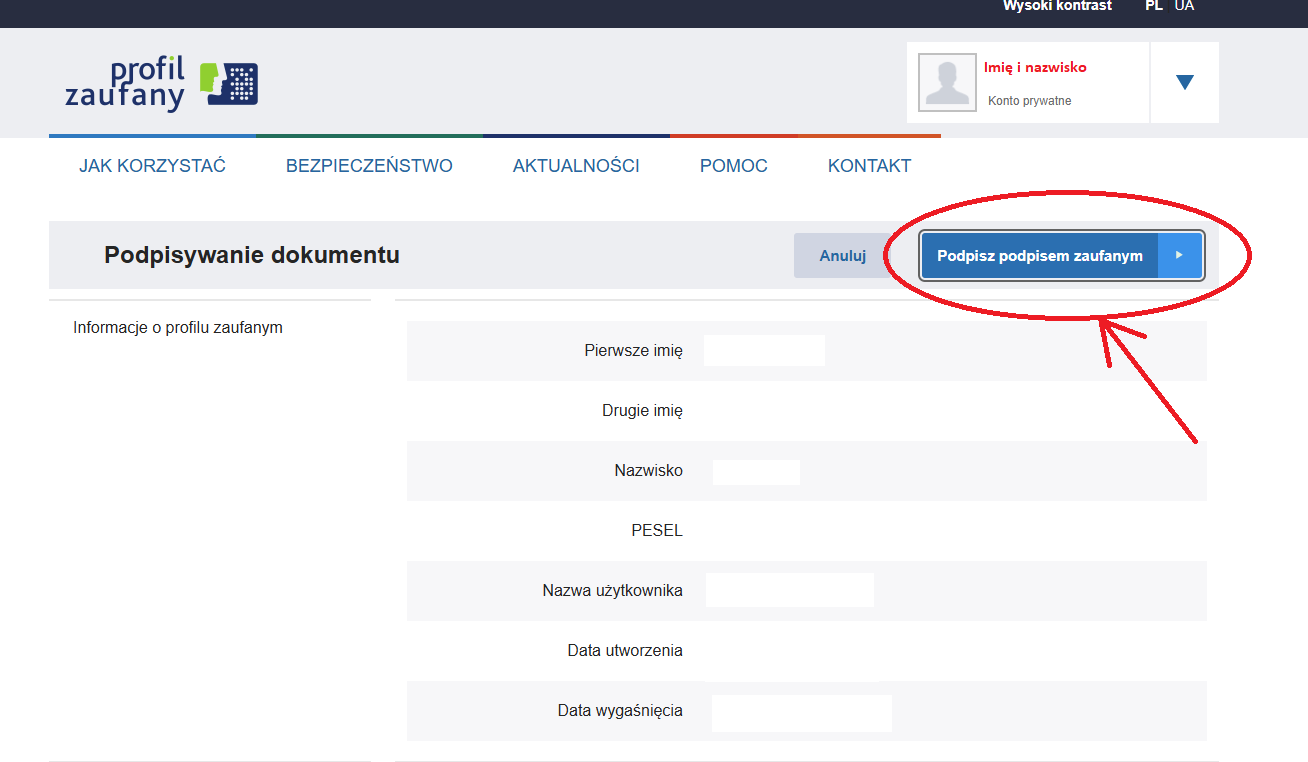Click the Drugie imię label
Viewport: 1308px width, 762px height.
coord(642,411)
